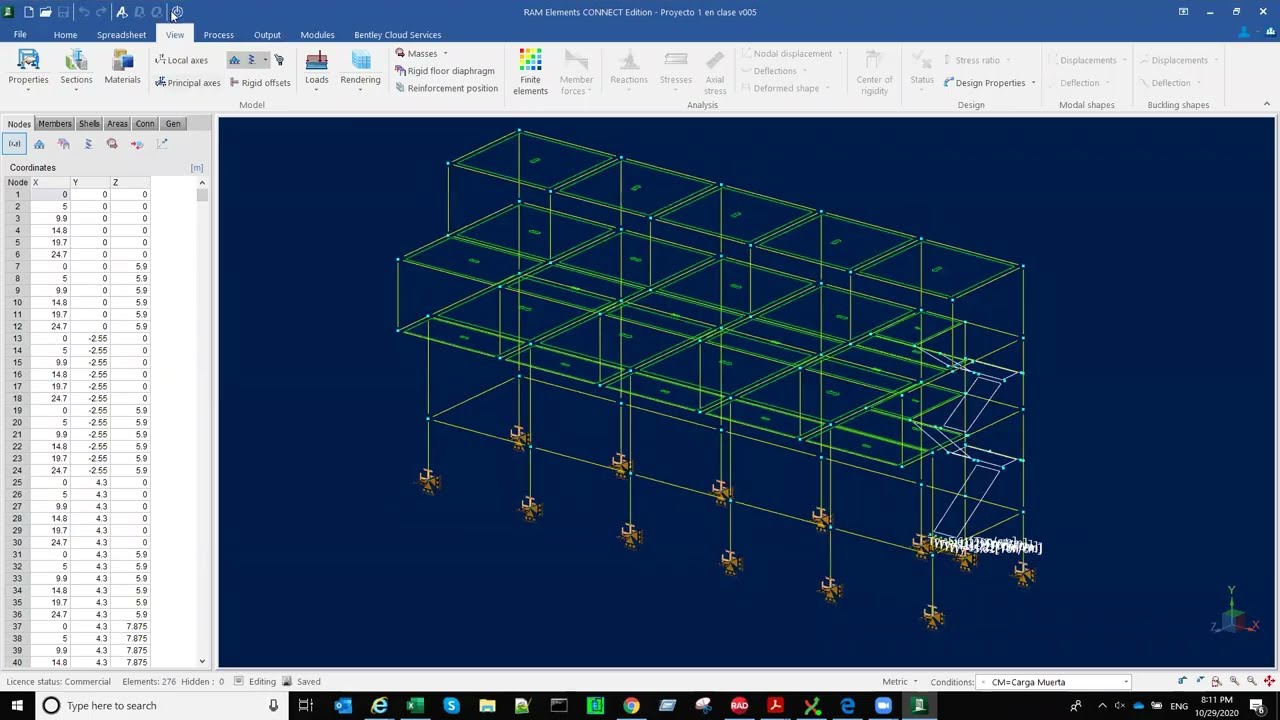The height and width of the screenshot is (720, 1280).
Task: Expand the Sections dropdown arrow
Action: point(76,90)
